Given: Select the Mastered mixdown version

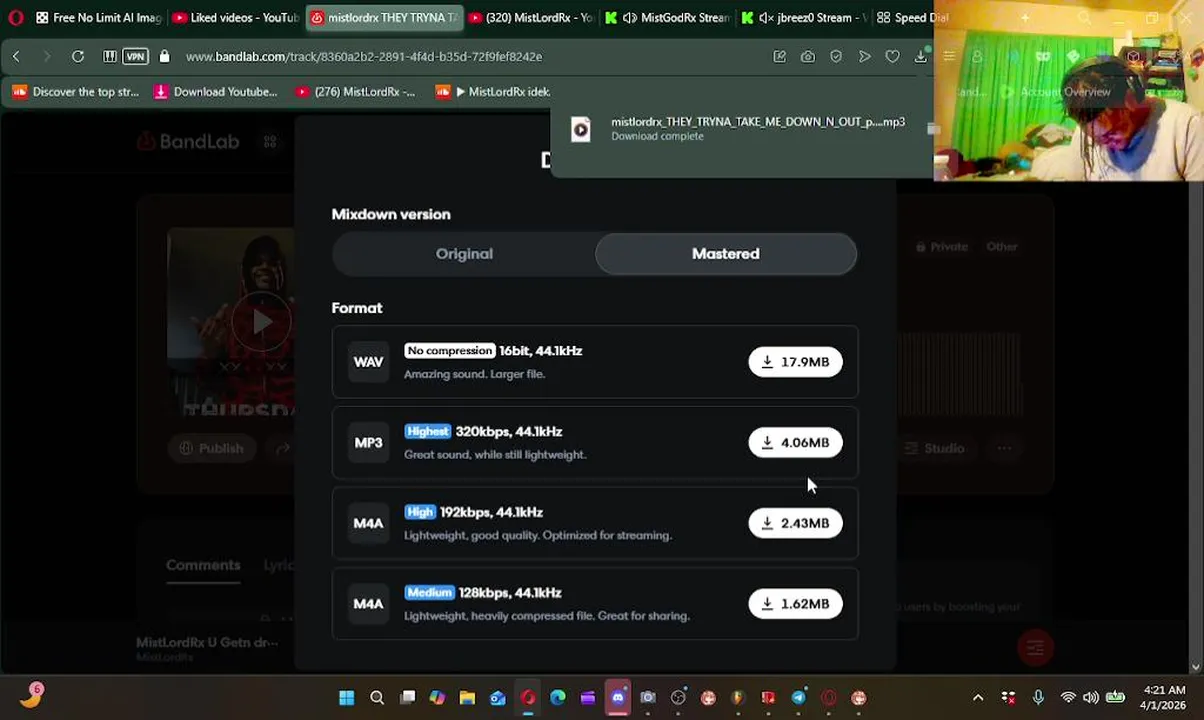Looking at the screenshot, I should (725, 254).
